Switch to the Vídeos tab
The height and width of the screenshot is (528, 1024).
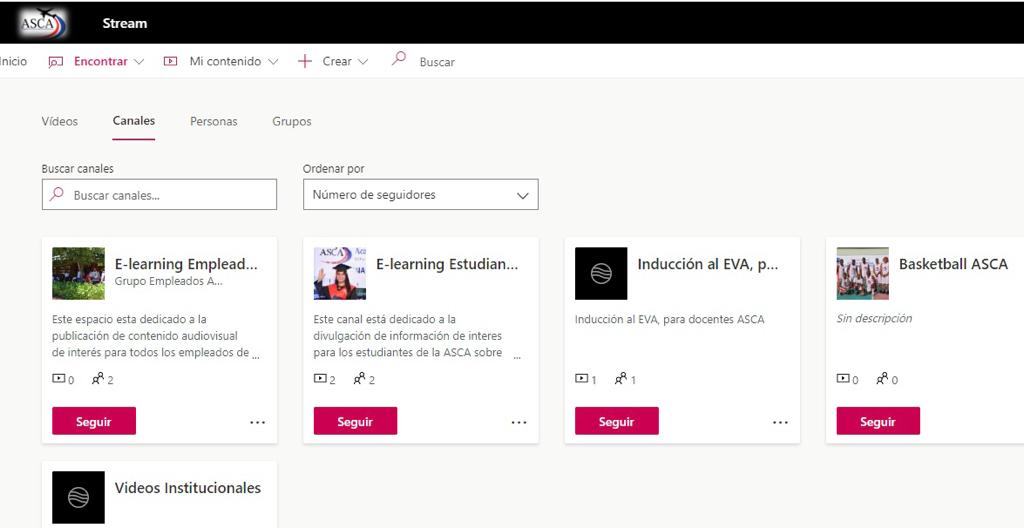[59, 122]
